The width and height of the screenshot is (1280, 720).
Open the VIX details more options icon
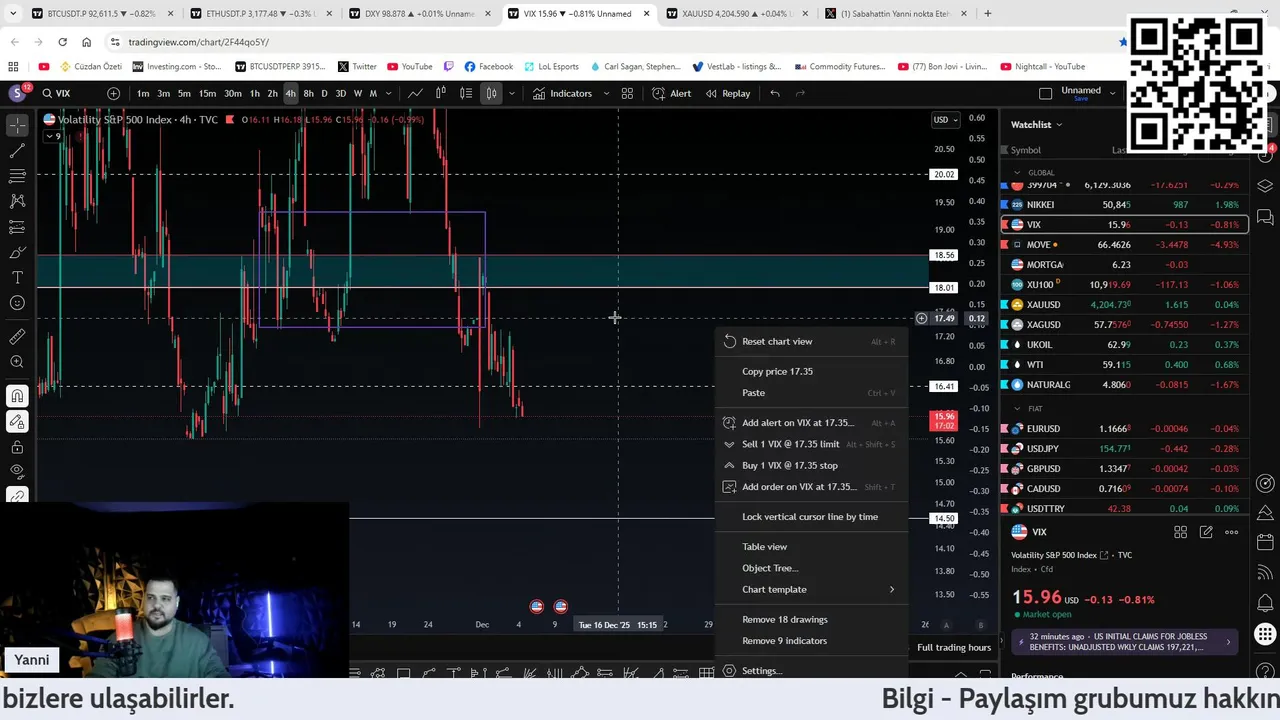point(1231,532)
